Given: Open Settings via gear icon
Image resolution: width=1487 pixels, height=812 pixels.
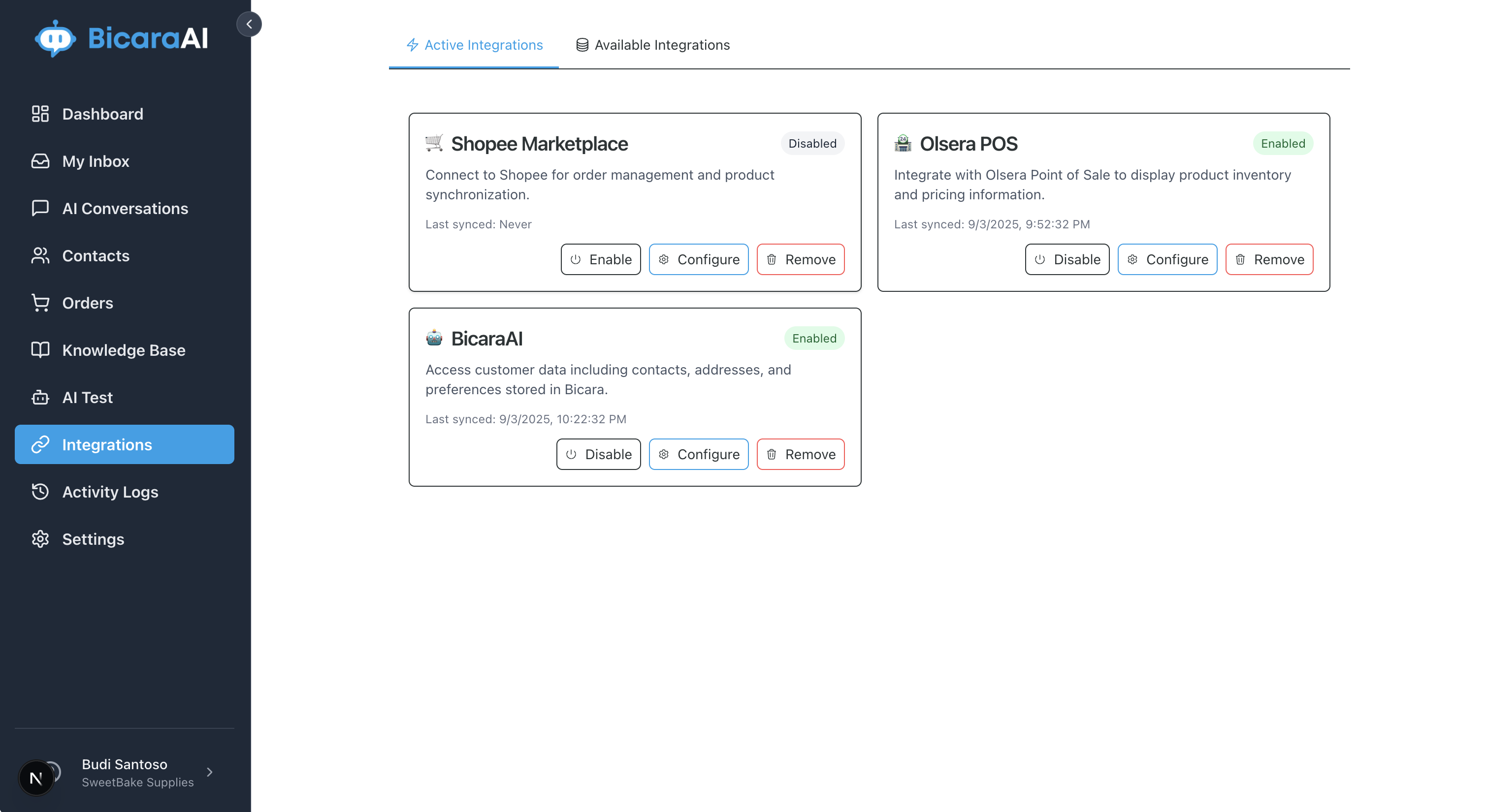Looking at the screenshot, I should tap(39, 539).
